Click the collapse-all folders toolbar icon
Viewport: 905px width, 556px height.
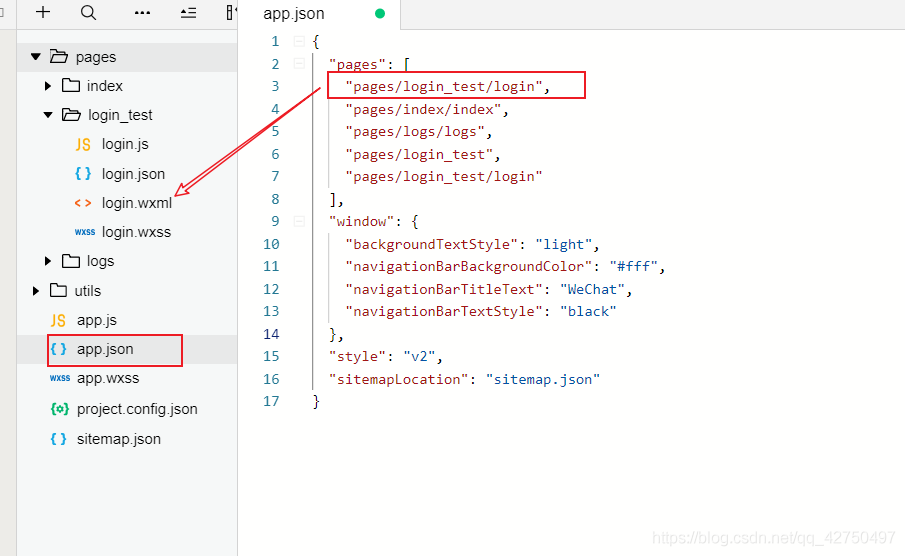point(188,13)
